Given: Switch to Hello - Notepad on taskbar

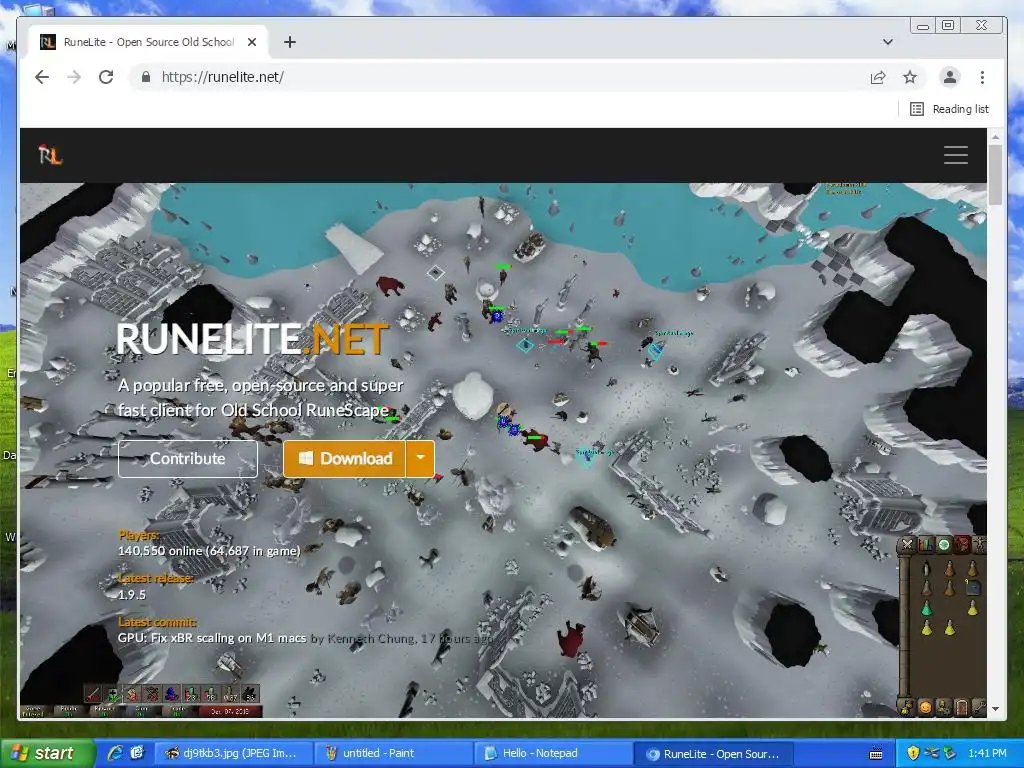Looking at the screenshot, I should (553, 753).
